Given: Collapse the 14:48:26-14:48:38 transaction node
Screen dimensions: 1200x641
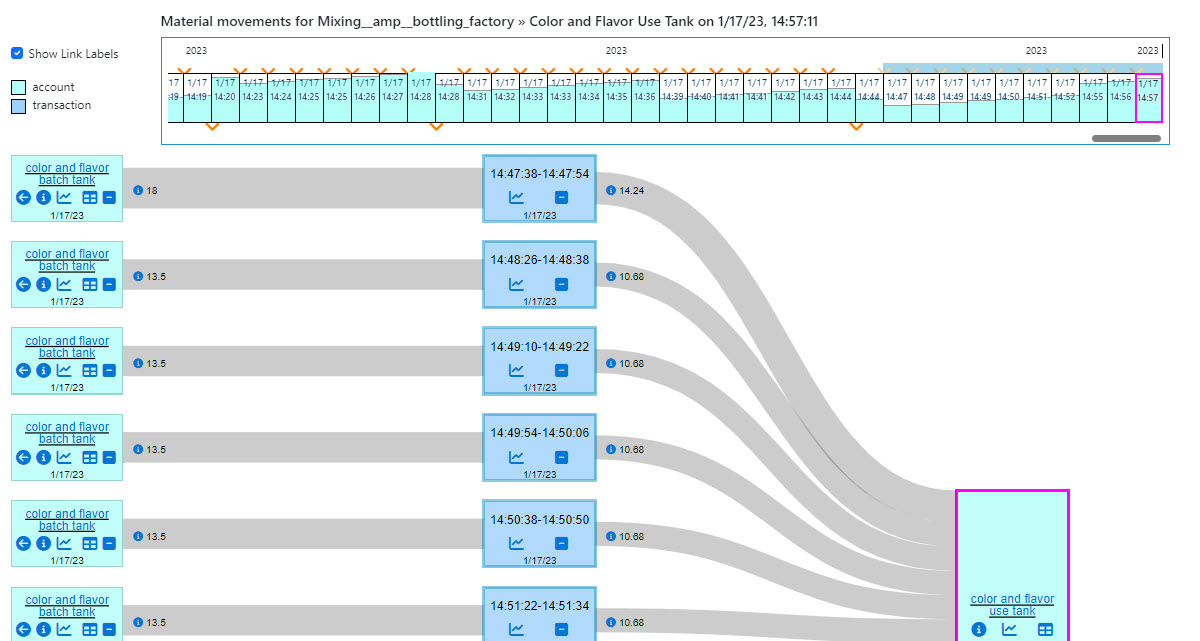Looking at the screenshot, I should coord(561,285).
